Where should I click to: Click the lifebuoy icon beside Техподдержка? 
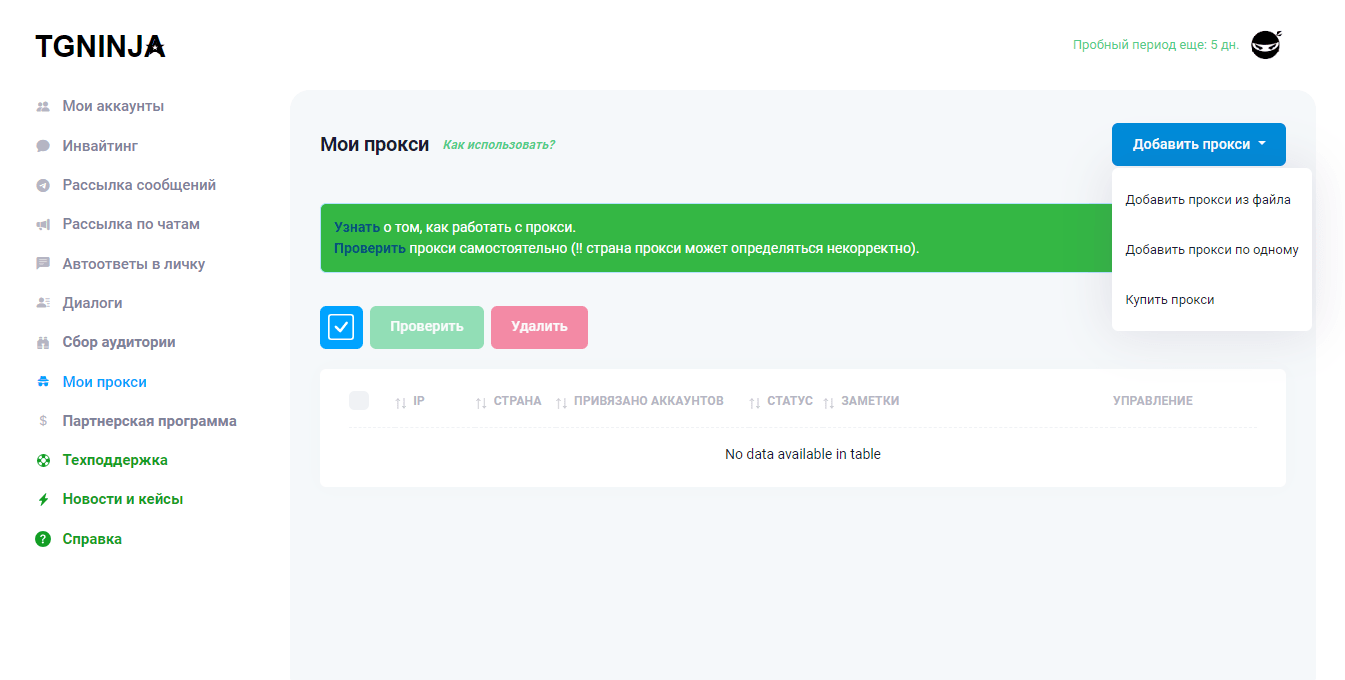[43, 461]
